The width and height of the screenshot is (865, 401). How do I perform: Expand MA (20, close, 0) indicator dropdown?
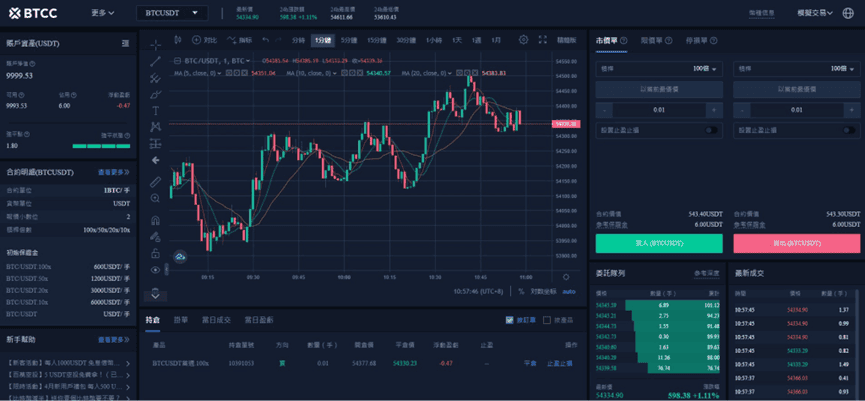pyautogui.click(x=450, y=73)
